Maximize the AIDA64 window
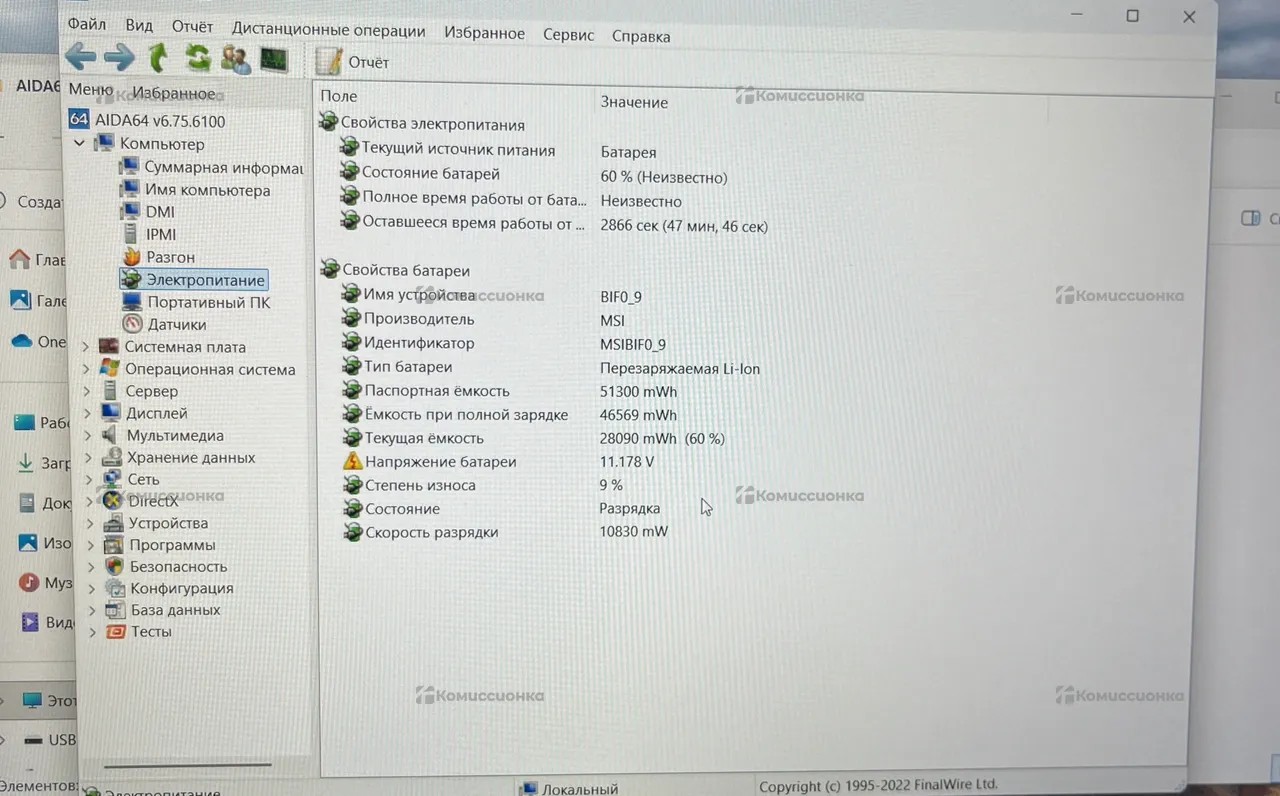Image resolution: width=1280 pixels, height=796 pixels. 1132,15
